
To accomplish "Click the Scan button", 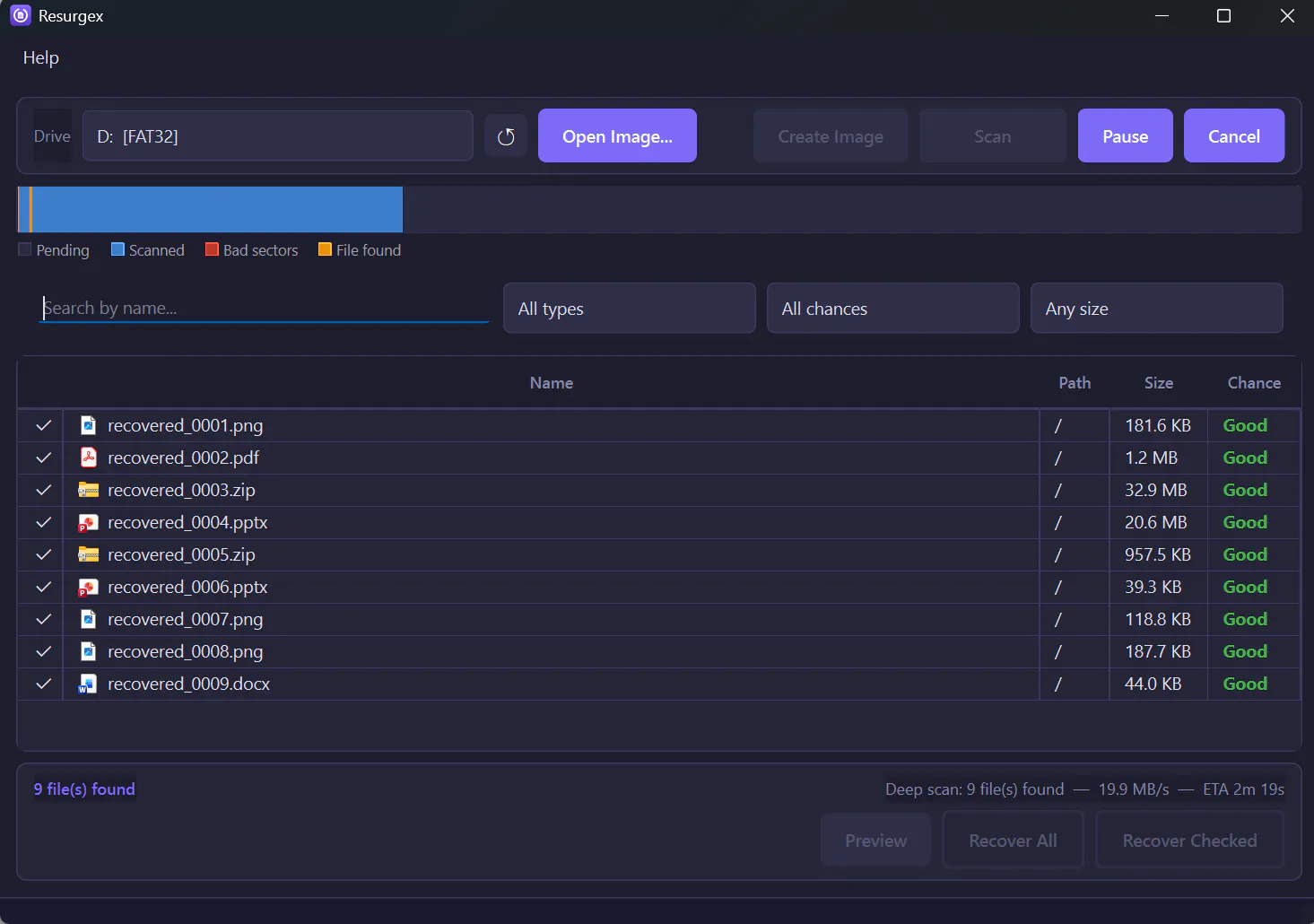I will click(993, 136).
